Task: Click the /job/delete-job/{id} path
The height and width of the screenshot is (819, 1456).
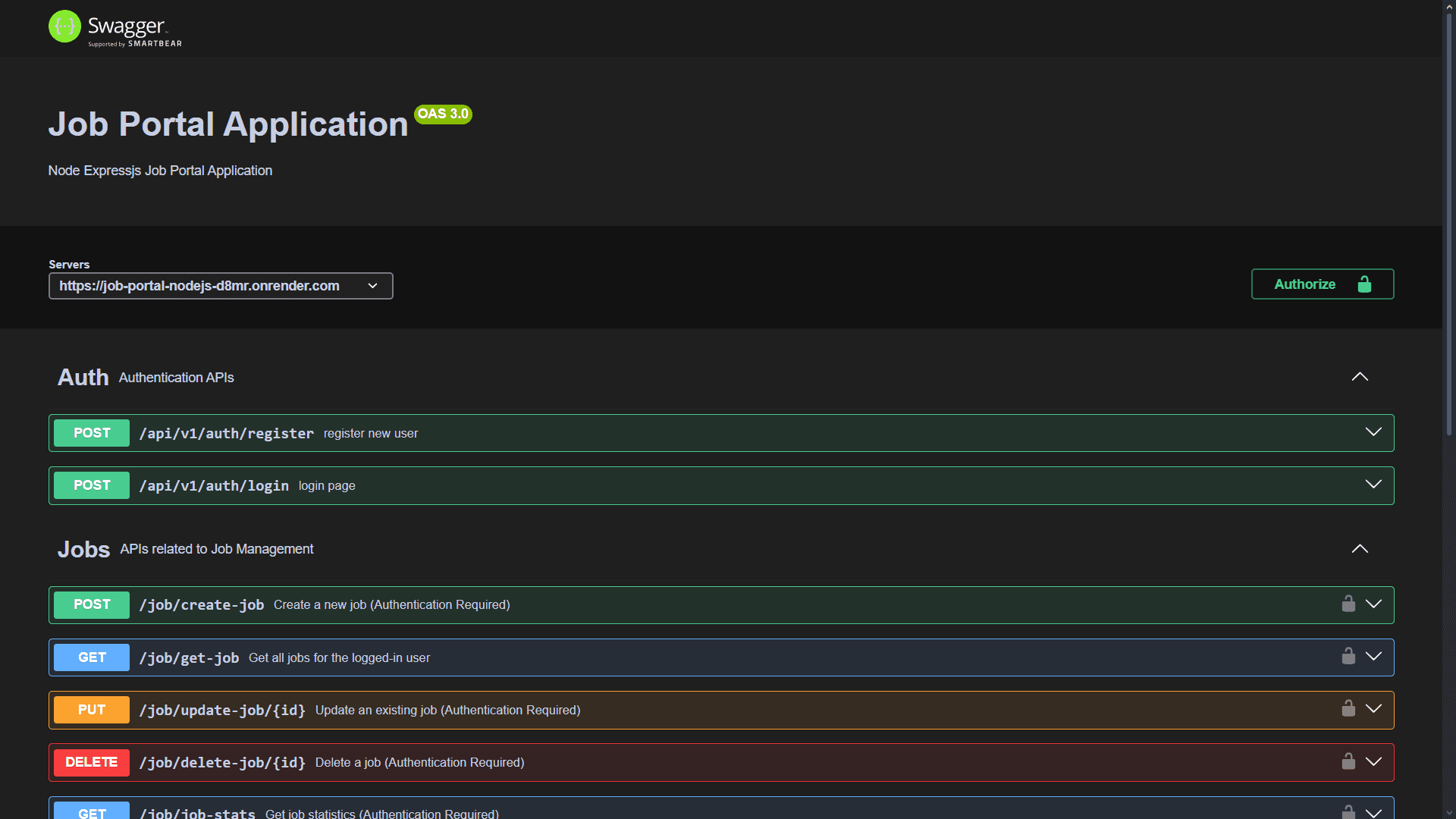Action: pyautogui.click(x=222, y=763)
